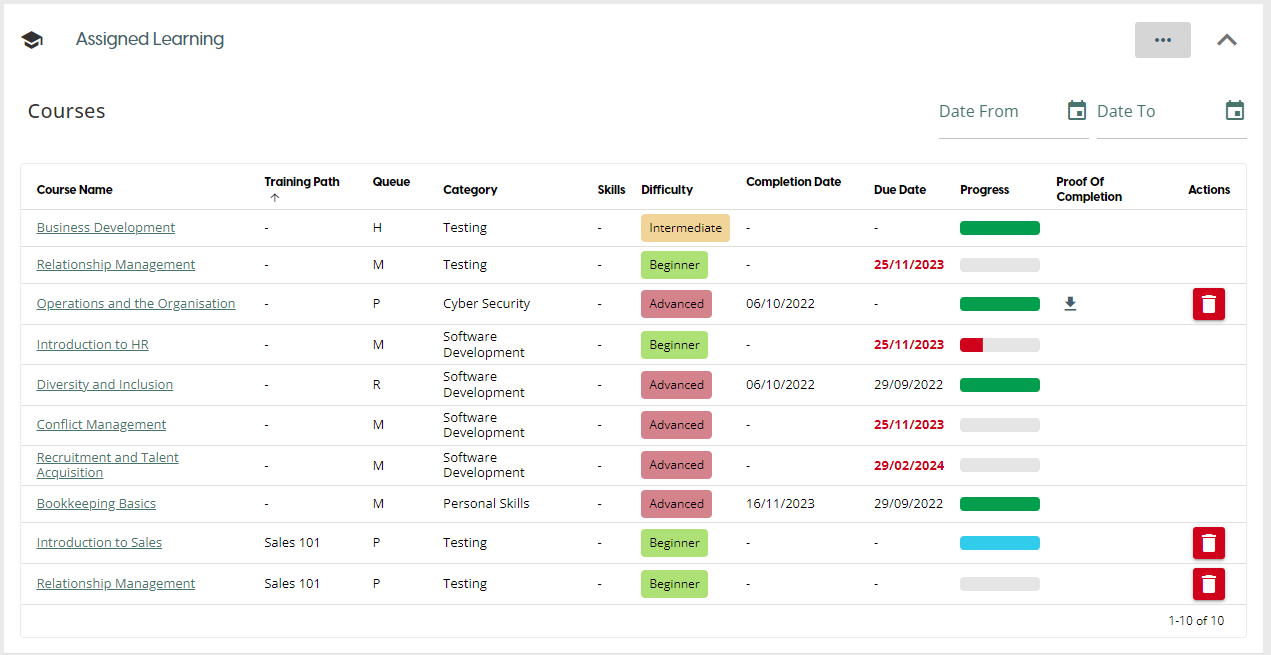Download proof for Operations and the Organisation

point(1070,304)
